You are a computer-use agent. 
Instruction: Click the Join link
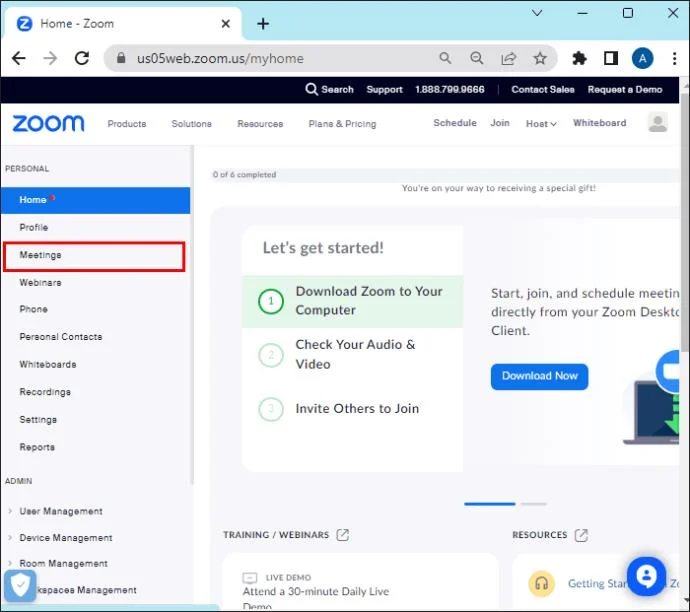(500, 123)
